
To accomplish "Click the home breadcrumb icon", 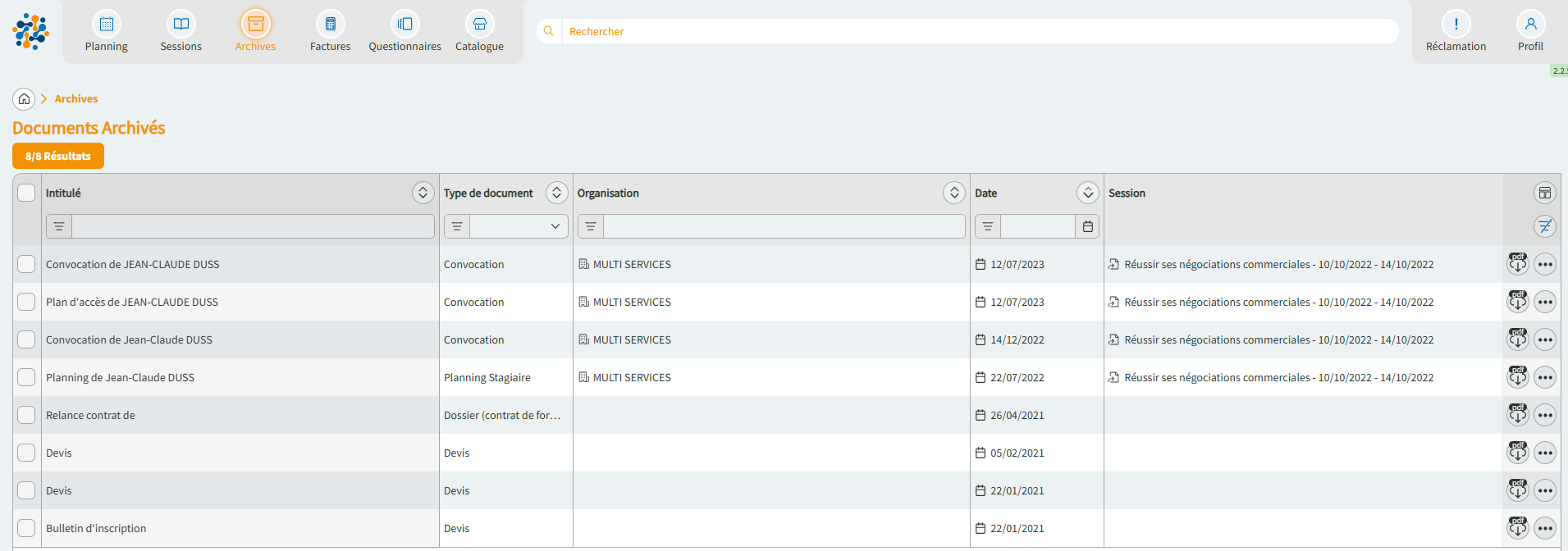I will click(24, 99).
